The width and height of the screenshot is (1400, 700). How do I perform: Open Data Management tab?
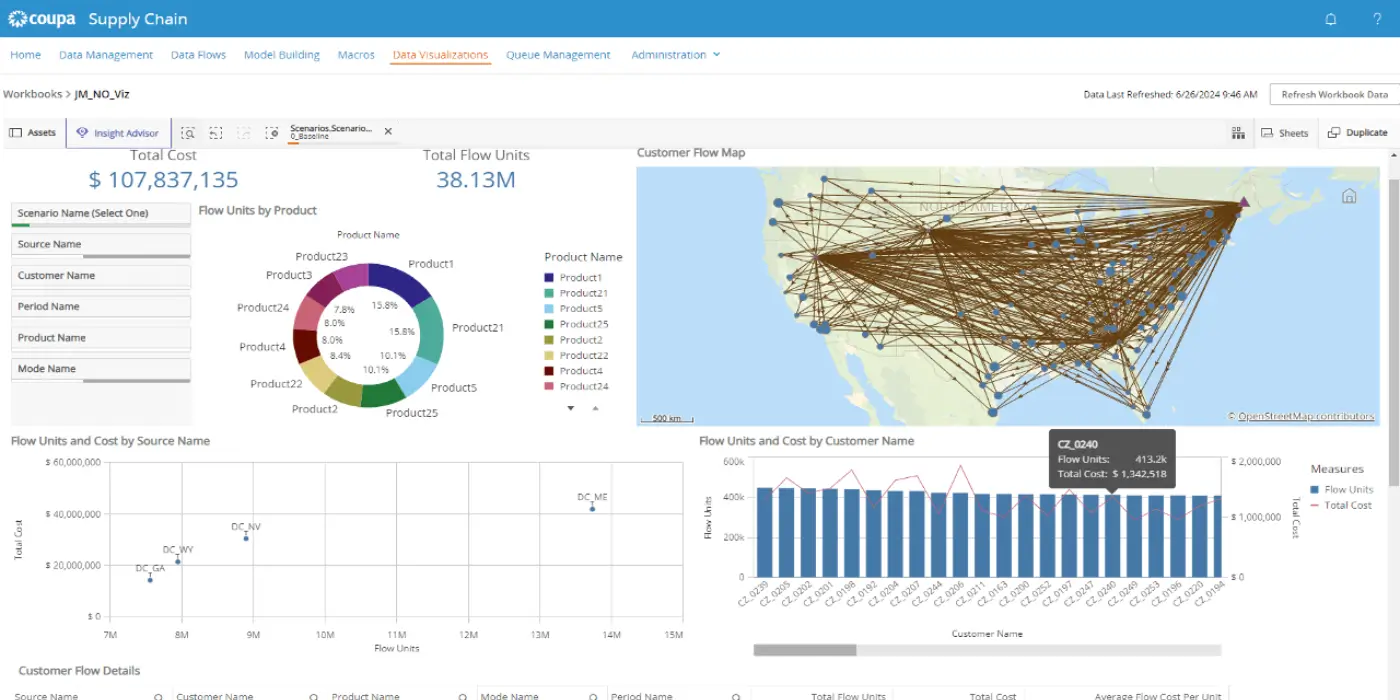(106, 55)
